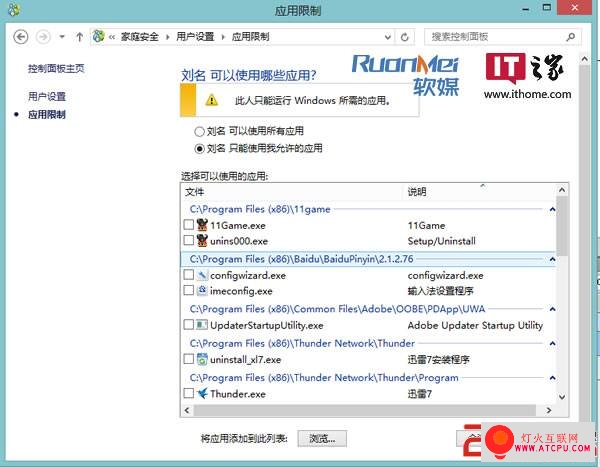Click the 浏览... button
Screen dimensions: 600x467
[322, 439]
